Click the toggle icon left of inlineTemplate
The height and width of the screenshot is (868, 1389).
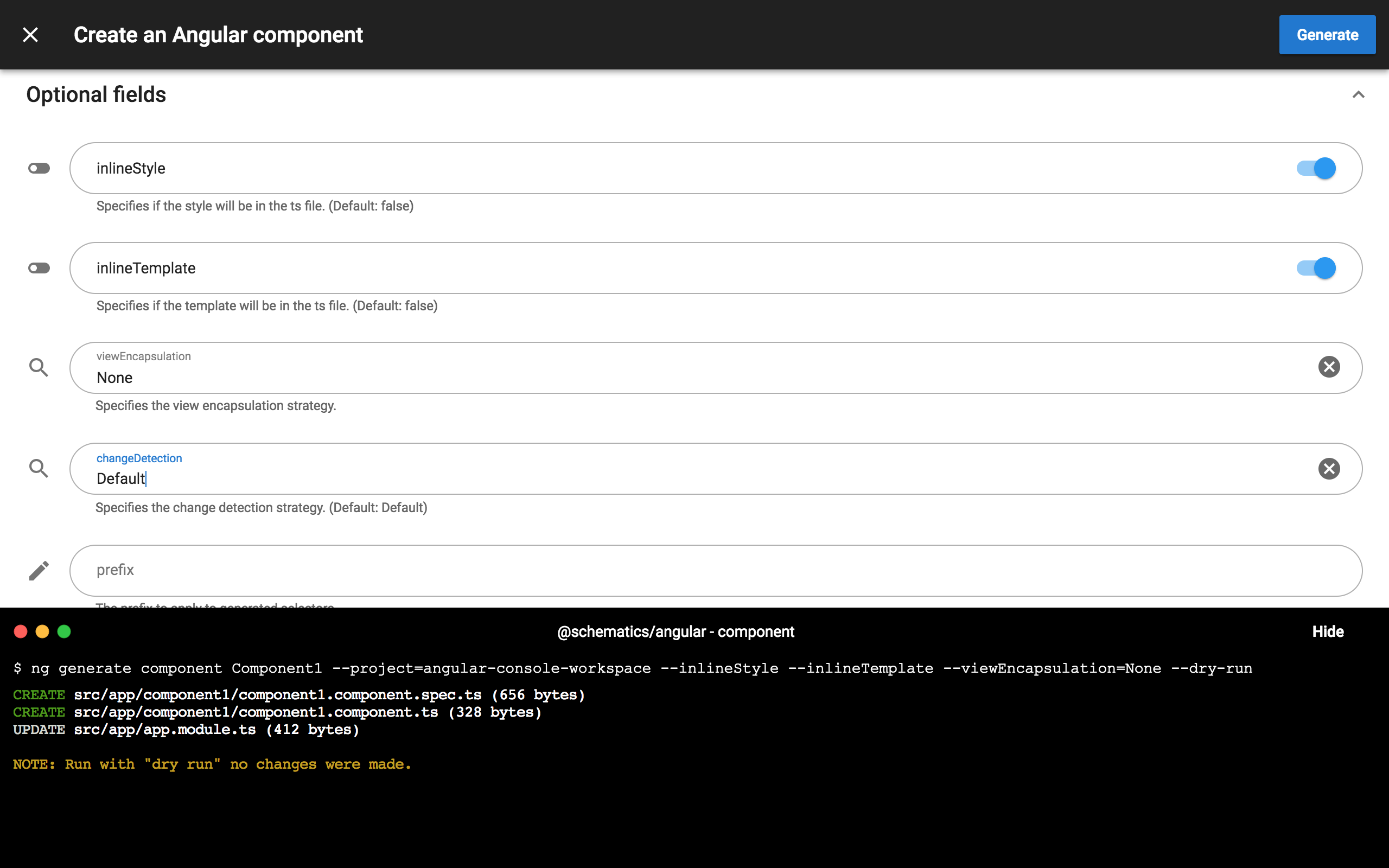pyautogui.click(x=39, y=268)
